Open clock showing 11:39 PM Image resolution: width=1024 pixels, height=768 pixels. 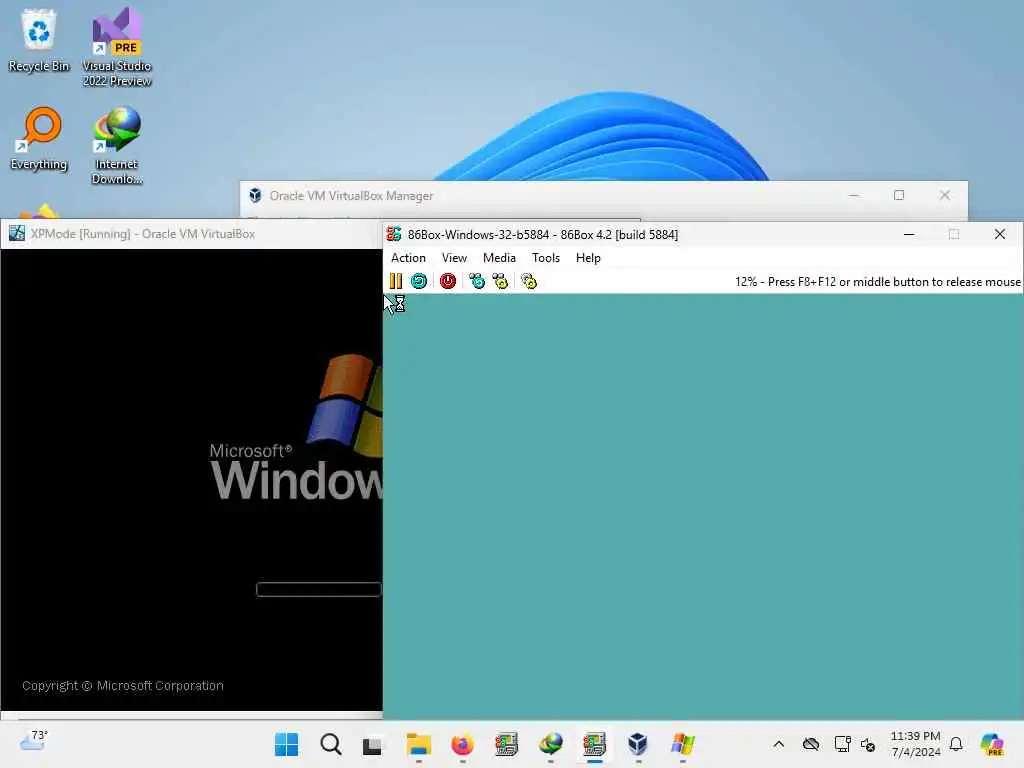916,744
